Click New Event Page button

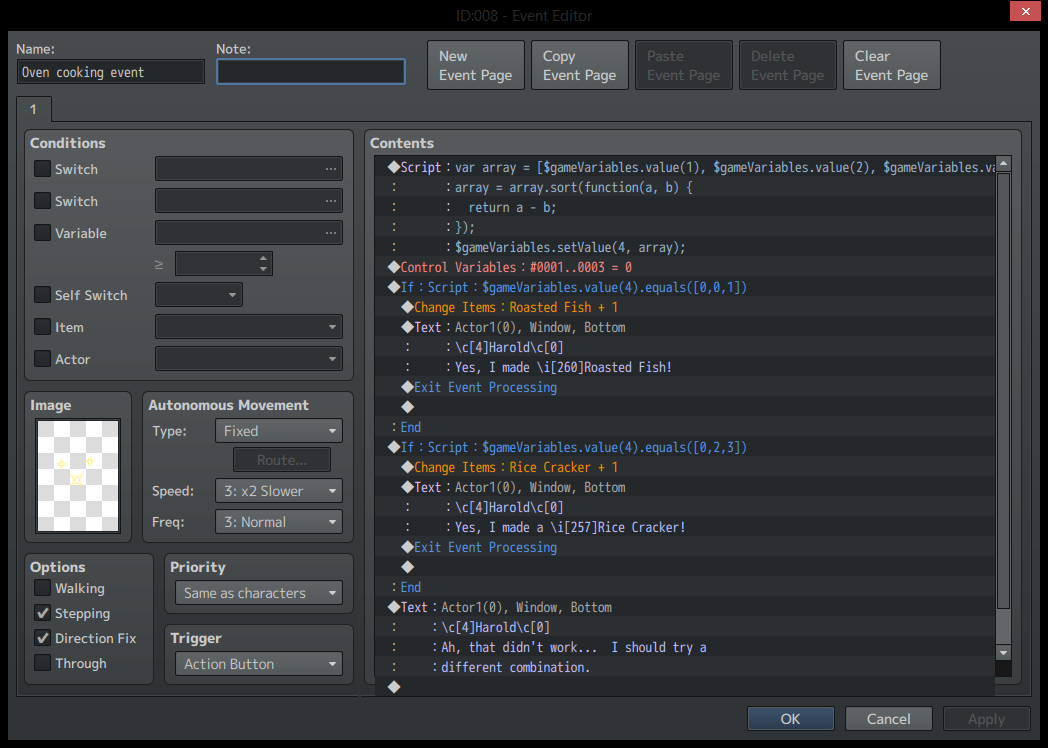[476, 66]
